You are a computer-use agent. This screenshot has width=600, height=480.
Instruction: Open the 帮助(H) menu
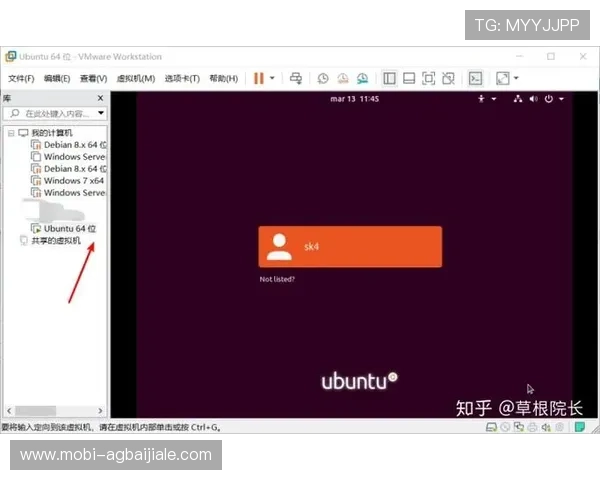[x=223, y=79]
